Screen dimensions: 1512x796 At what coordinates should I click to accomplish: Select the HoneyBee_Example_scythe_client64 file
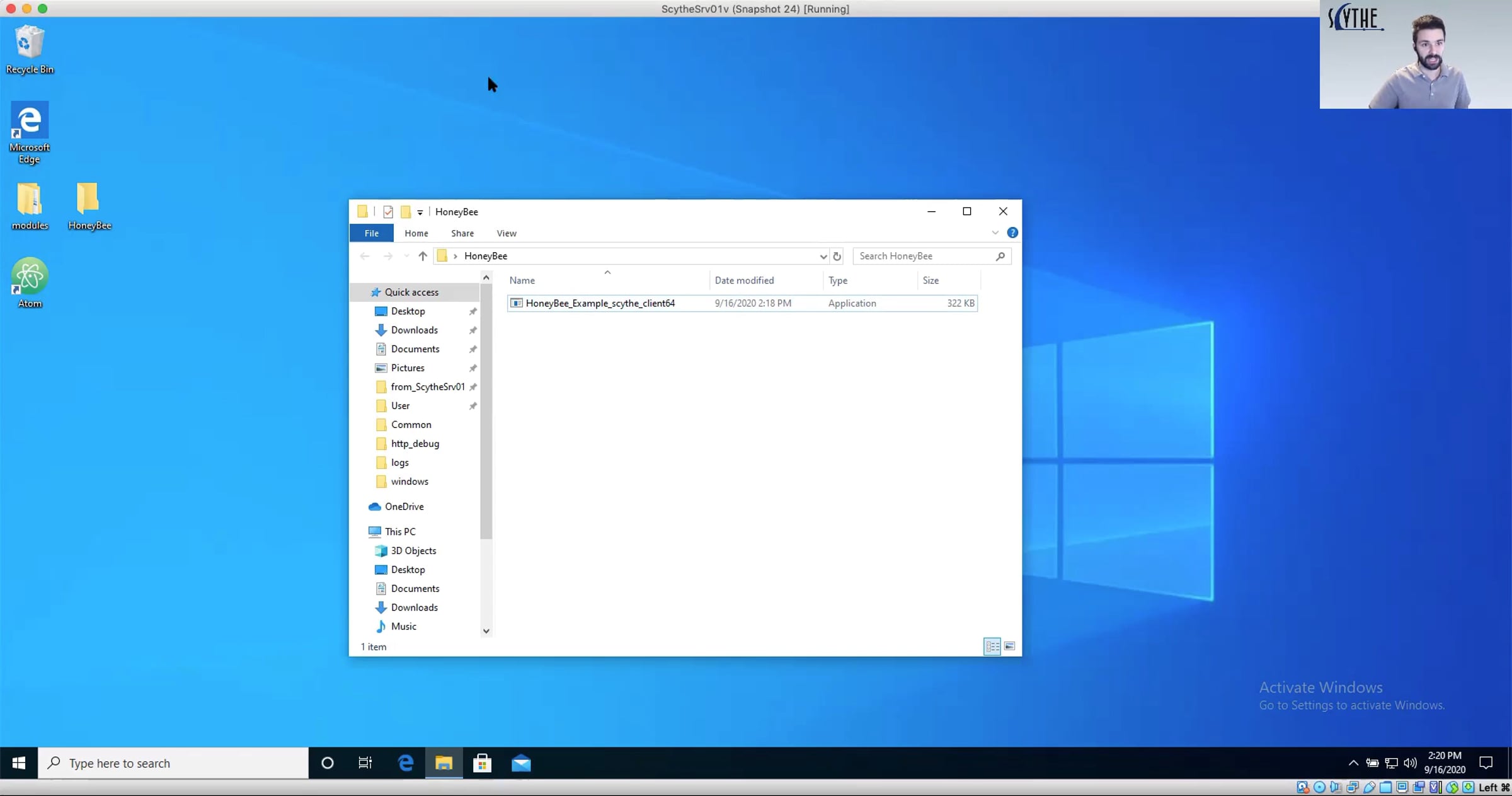[600, 303]
